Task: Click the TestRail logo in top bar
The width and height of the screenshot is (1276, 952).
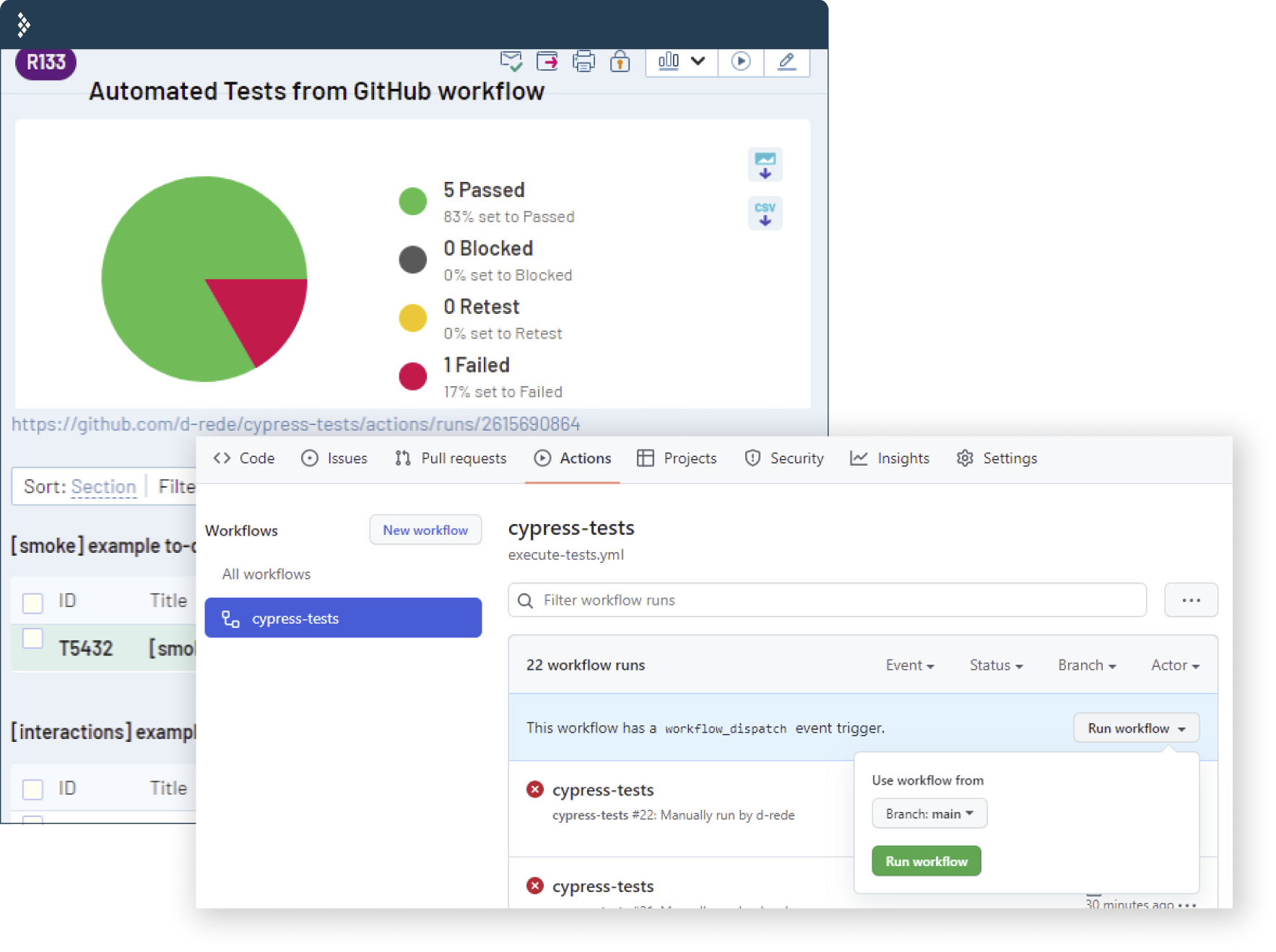Action: pos(23,25)
